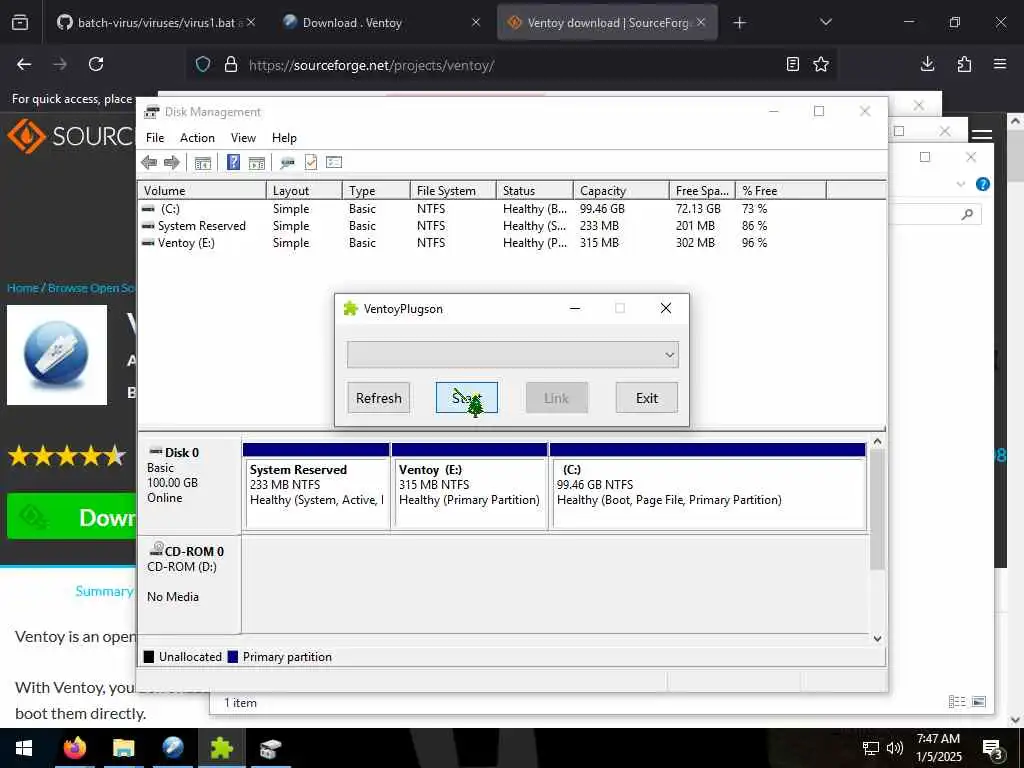Sort by the % Free column header
Viewport: 1024px width, 768px height.
781,191
